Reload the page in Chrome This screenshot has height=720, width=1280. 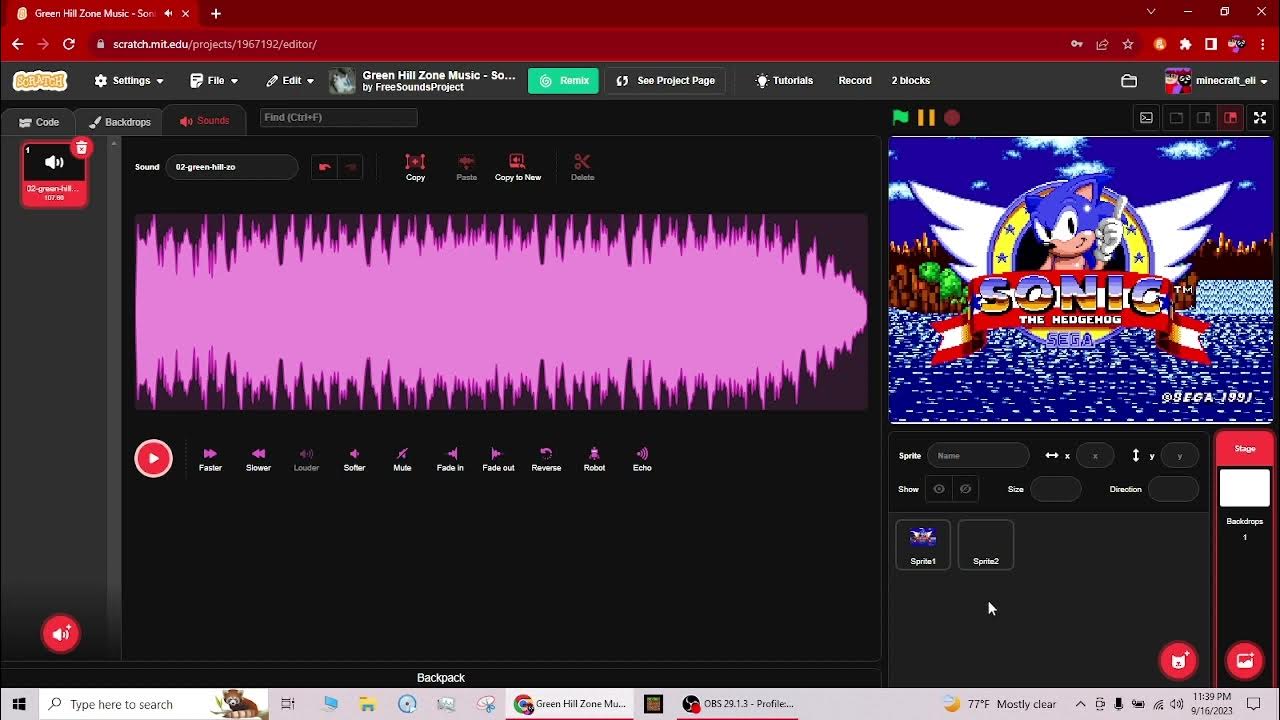pyautogui.click(x=69, y=44)
